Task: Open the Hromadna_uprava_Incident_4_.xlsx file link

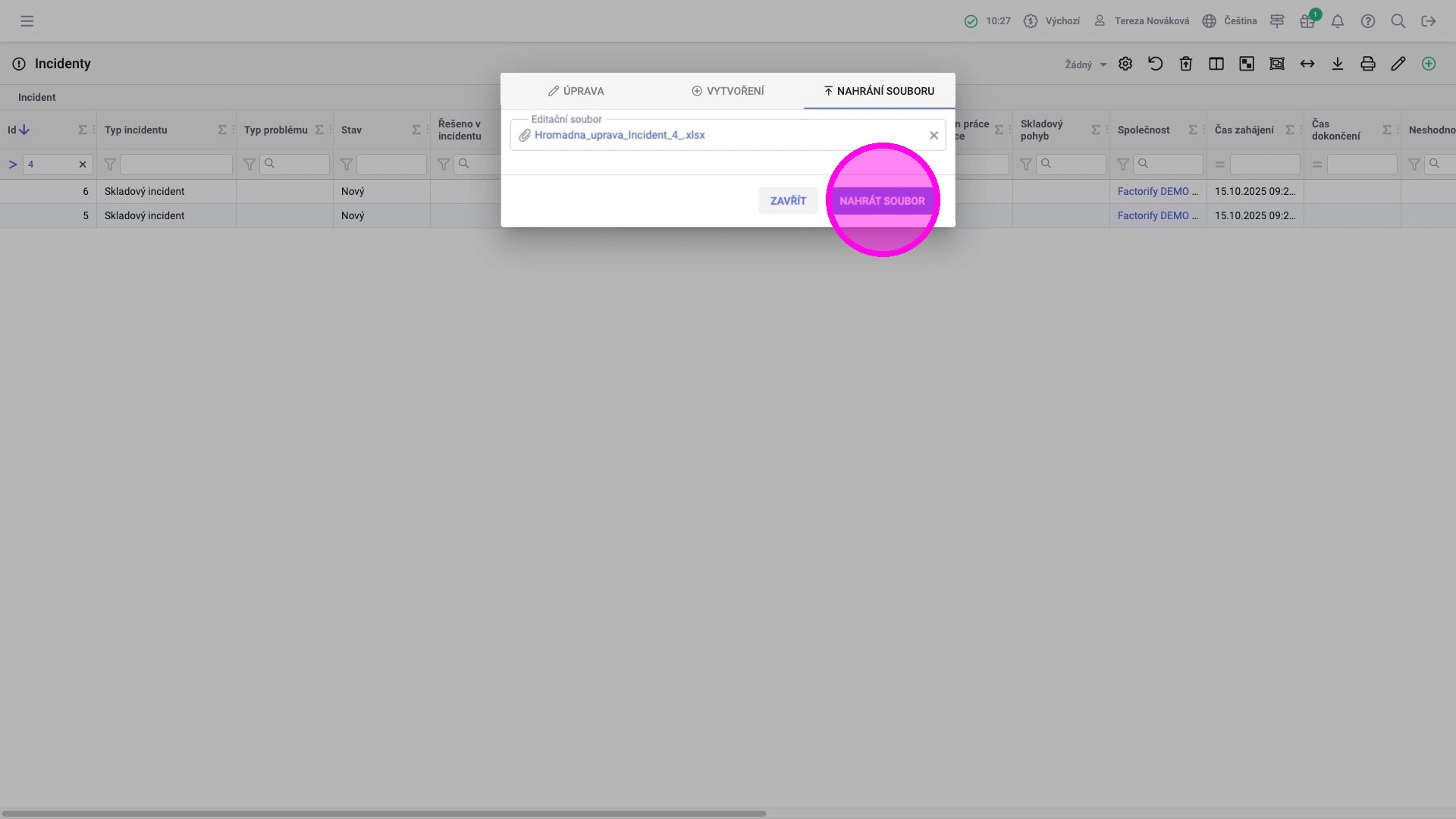Action: point(620,135)
